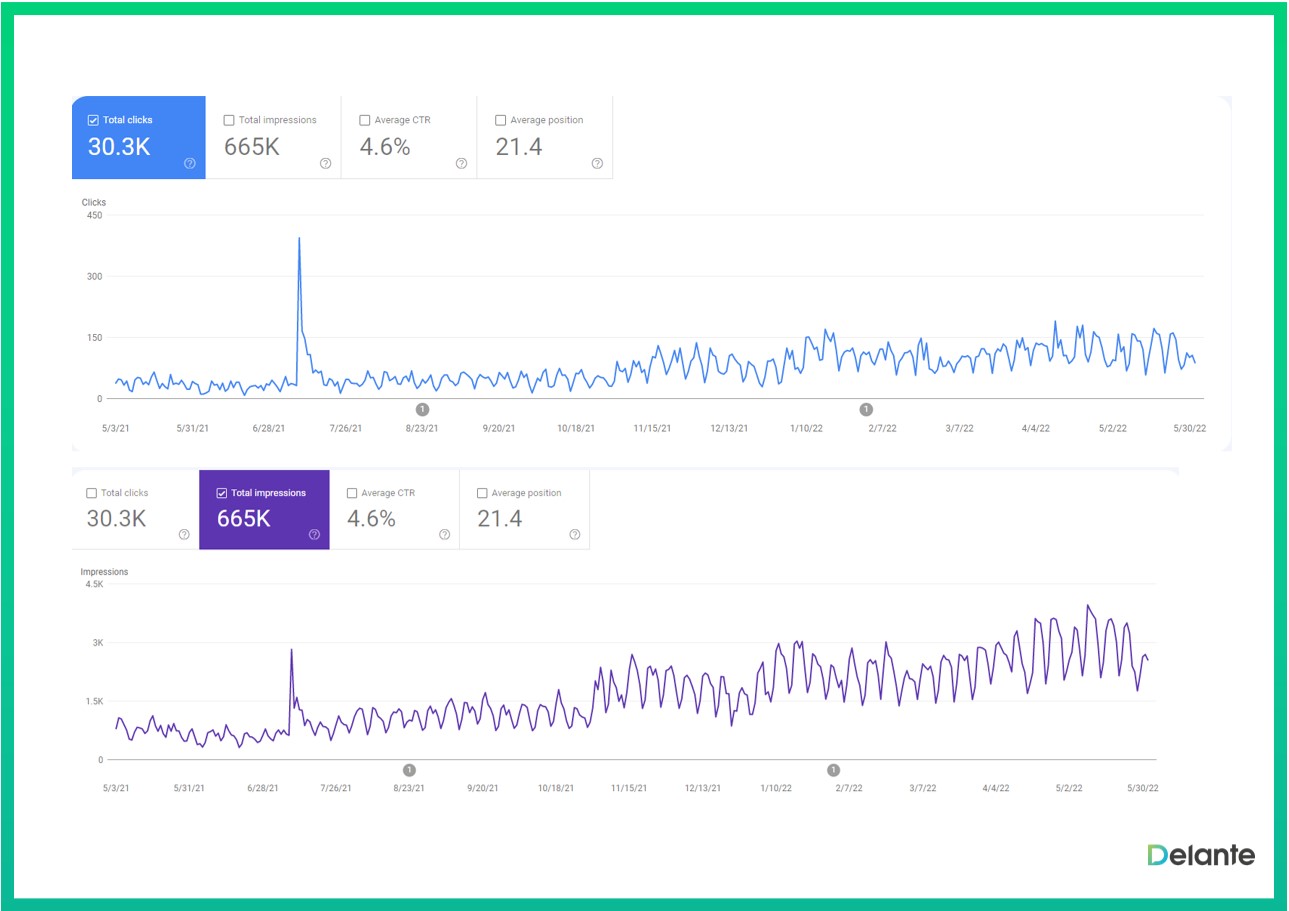The width and height of the screenshot is (1289, 911).
Task: Open Average position help icon in top panel
Action: (x=597, y=164)
